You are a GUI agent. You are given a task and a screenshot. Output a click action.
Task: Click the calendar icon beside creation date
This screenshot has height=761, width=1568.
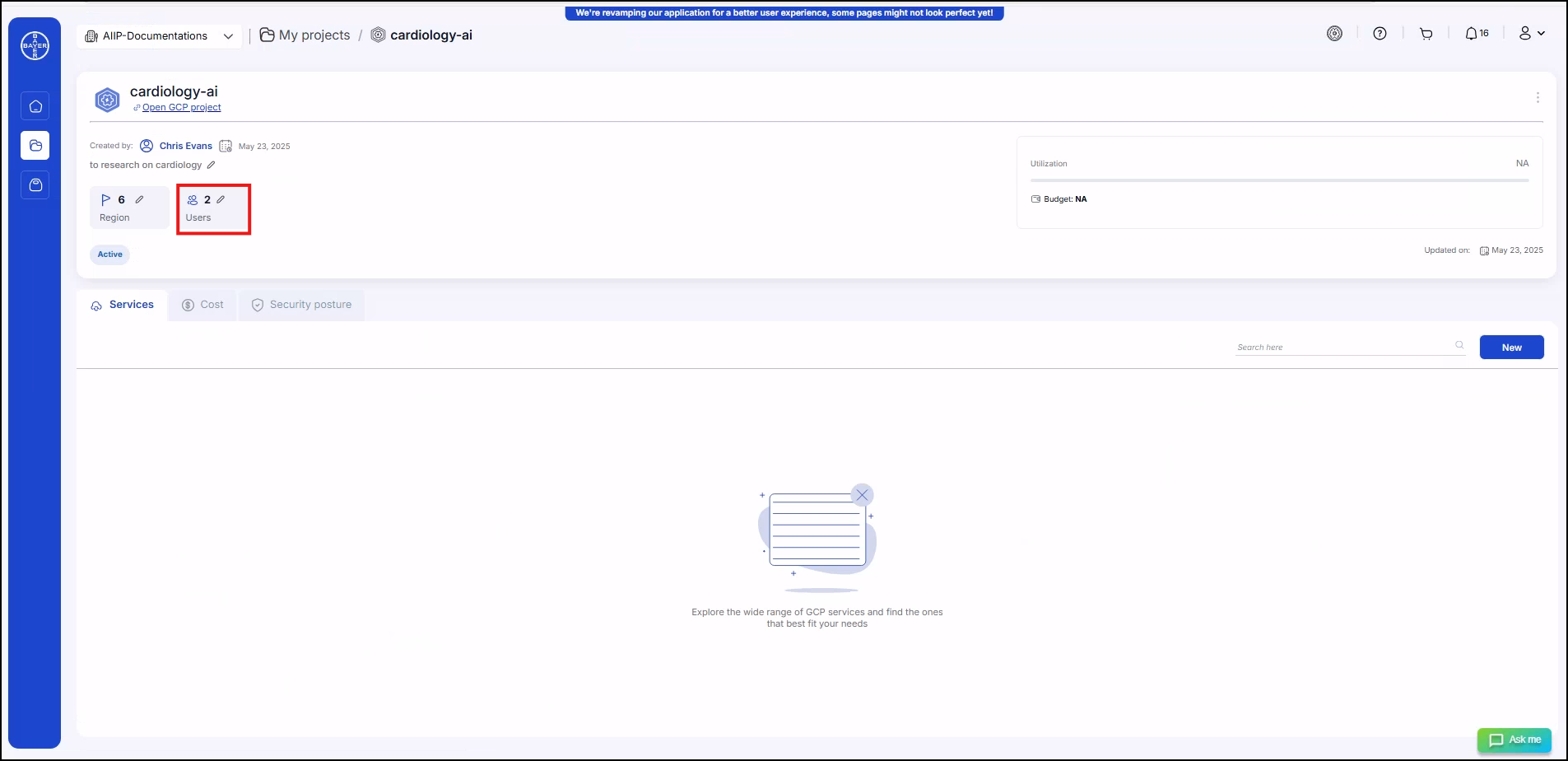(226, 146)
